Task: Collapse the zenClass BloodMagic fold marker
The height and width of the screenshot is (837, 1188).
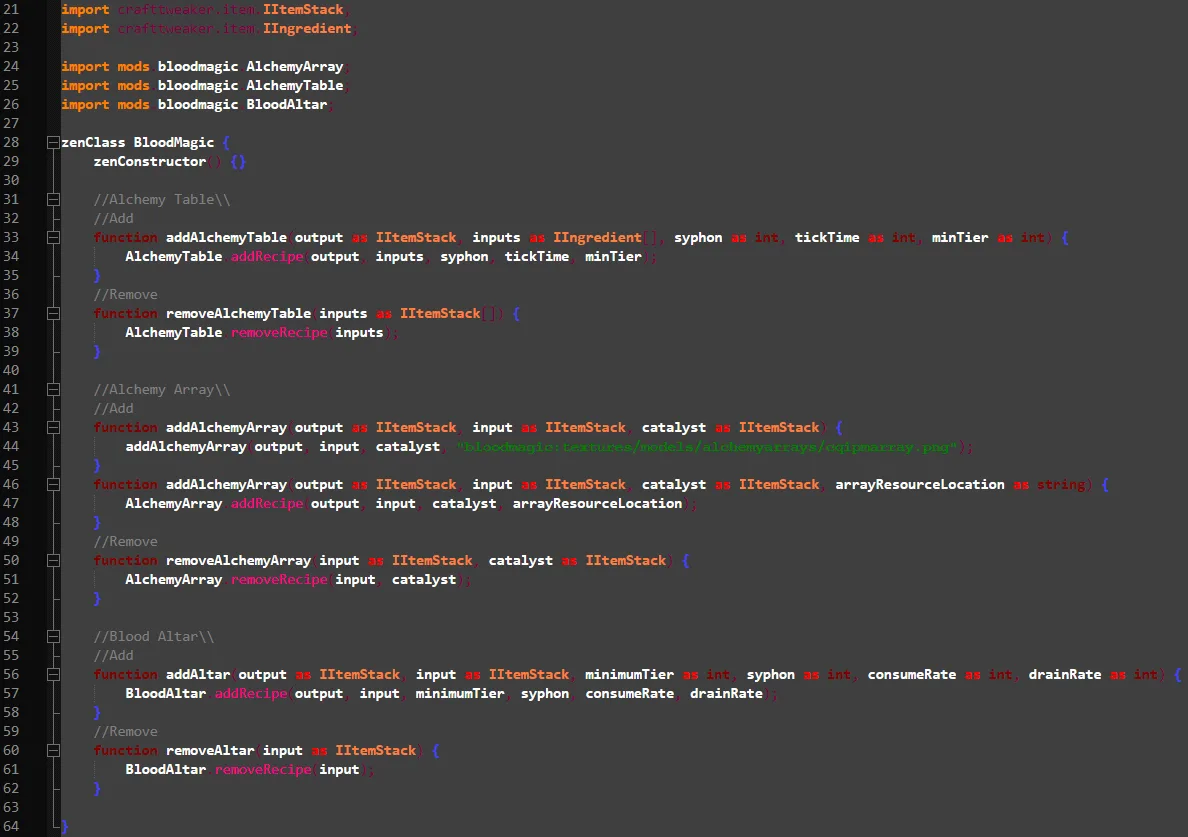Action: click(x=53, y=142)
